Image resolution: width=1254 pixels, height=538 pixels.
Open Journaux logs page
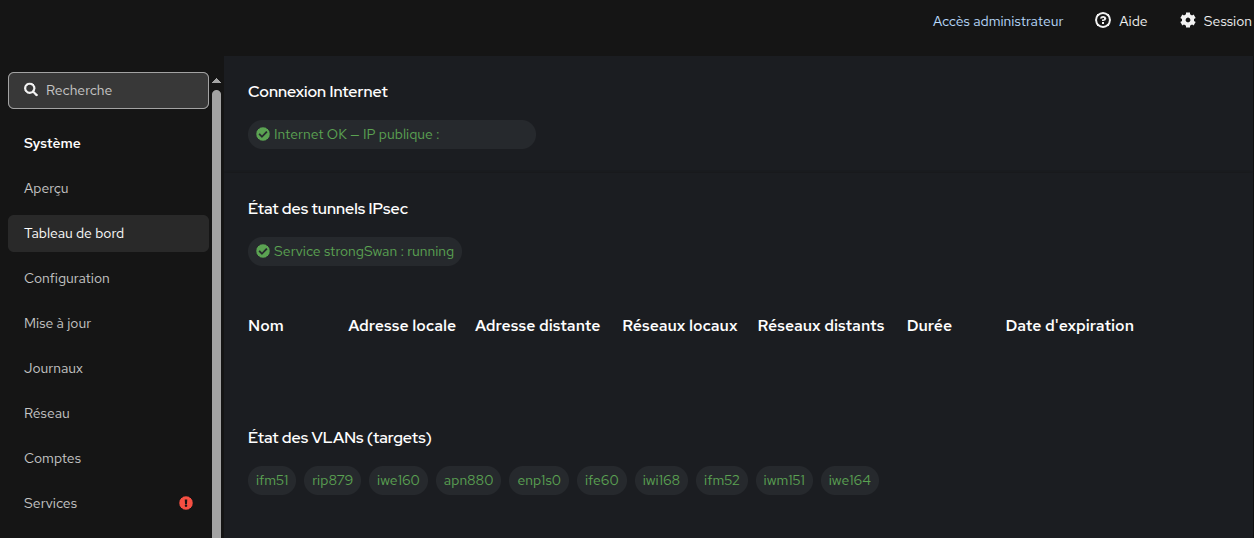coord(108,368)
